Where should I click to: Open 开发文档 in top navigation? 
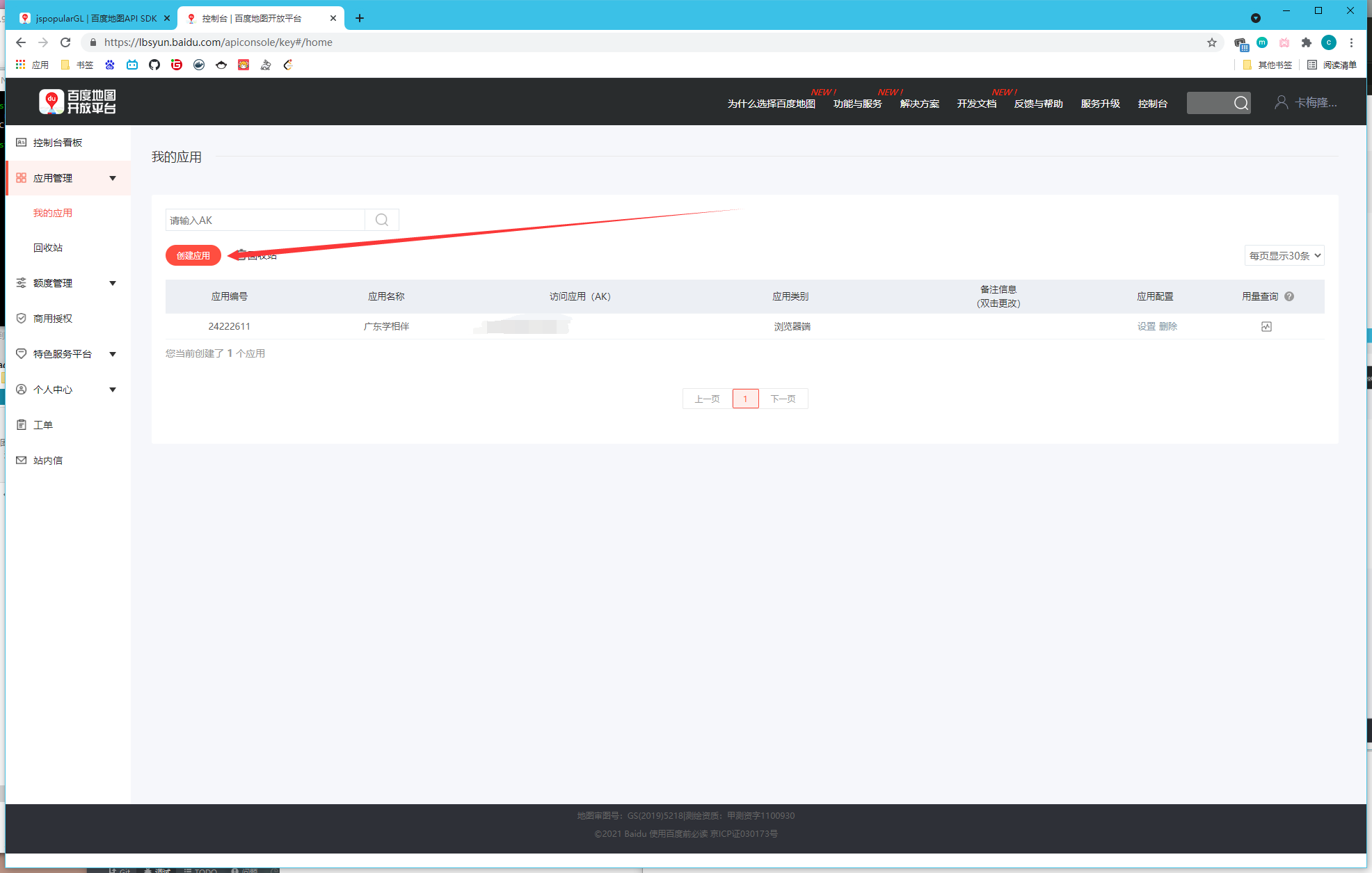point(976,104)
